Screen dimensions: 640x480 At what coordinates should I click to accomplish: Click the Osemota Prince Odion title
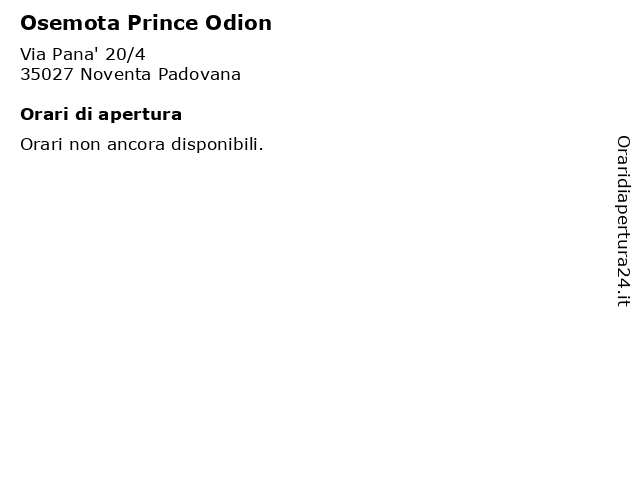pos(146,23)
